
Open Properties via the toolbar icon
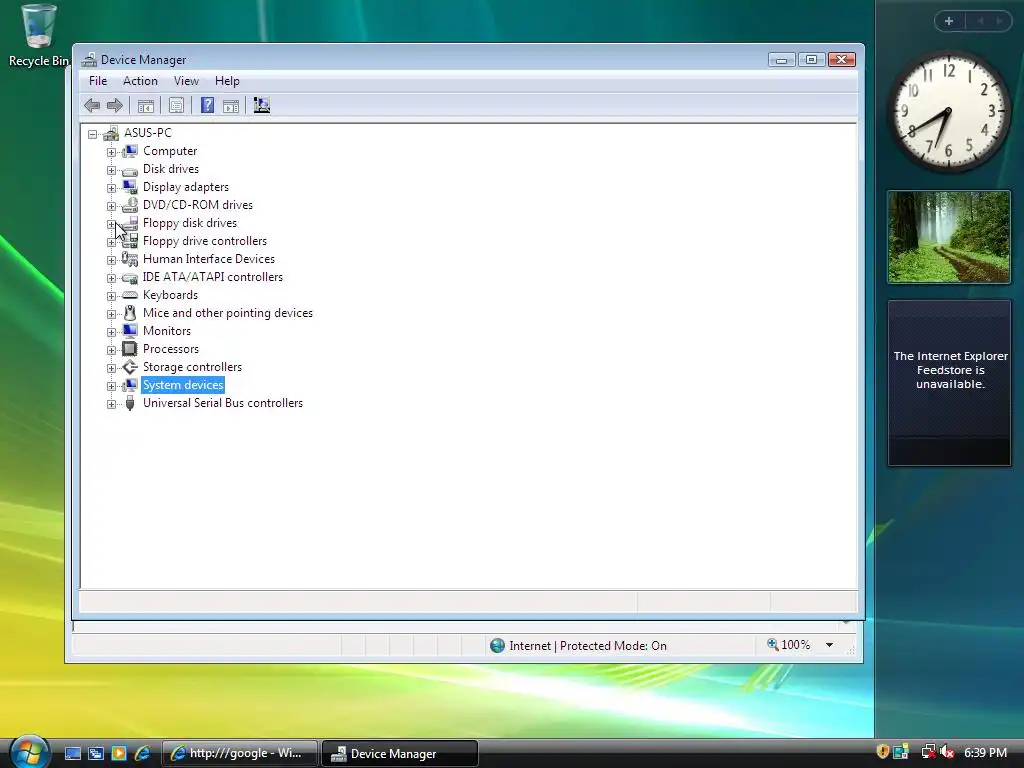pyautogui.click(x=176, y=106)
